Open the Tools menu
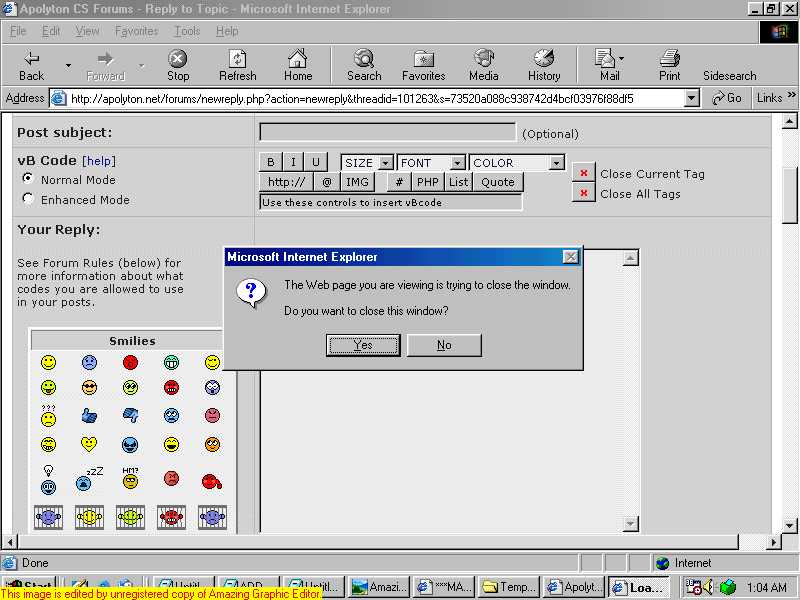This screenshot has height=600, width=800. pyautogui.click(x=187, y=31)
